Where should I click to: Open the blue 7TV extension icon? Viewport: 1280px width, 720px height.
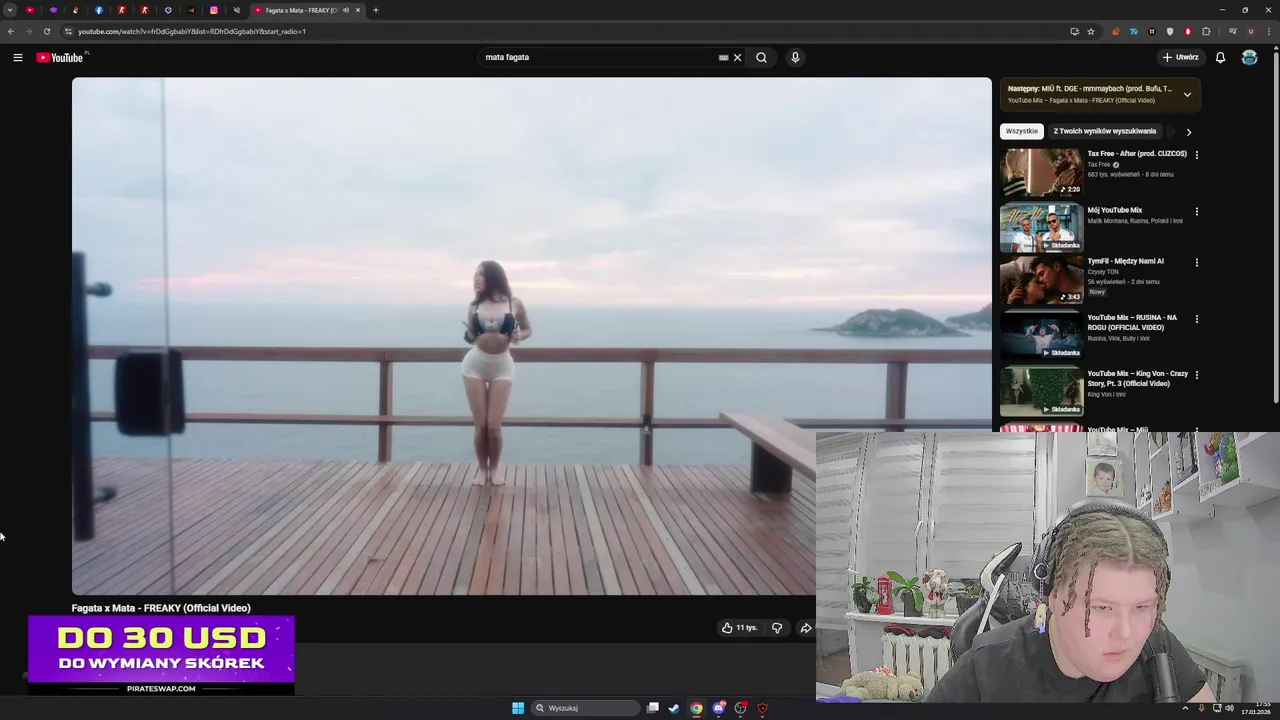pyautogui.click(x=1133, y=31)
